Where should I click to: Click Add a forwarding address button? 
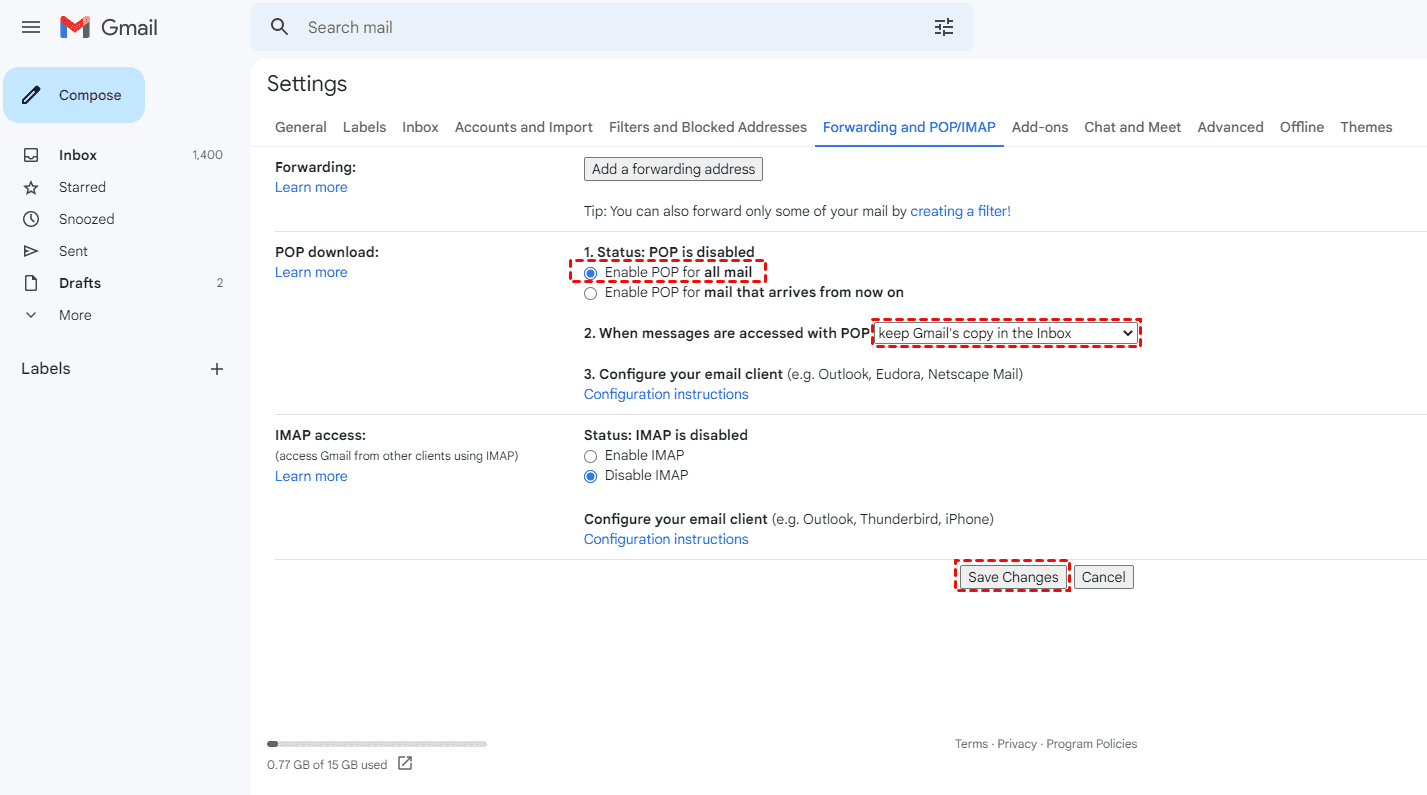[x=673, y=169]
